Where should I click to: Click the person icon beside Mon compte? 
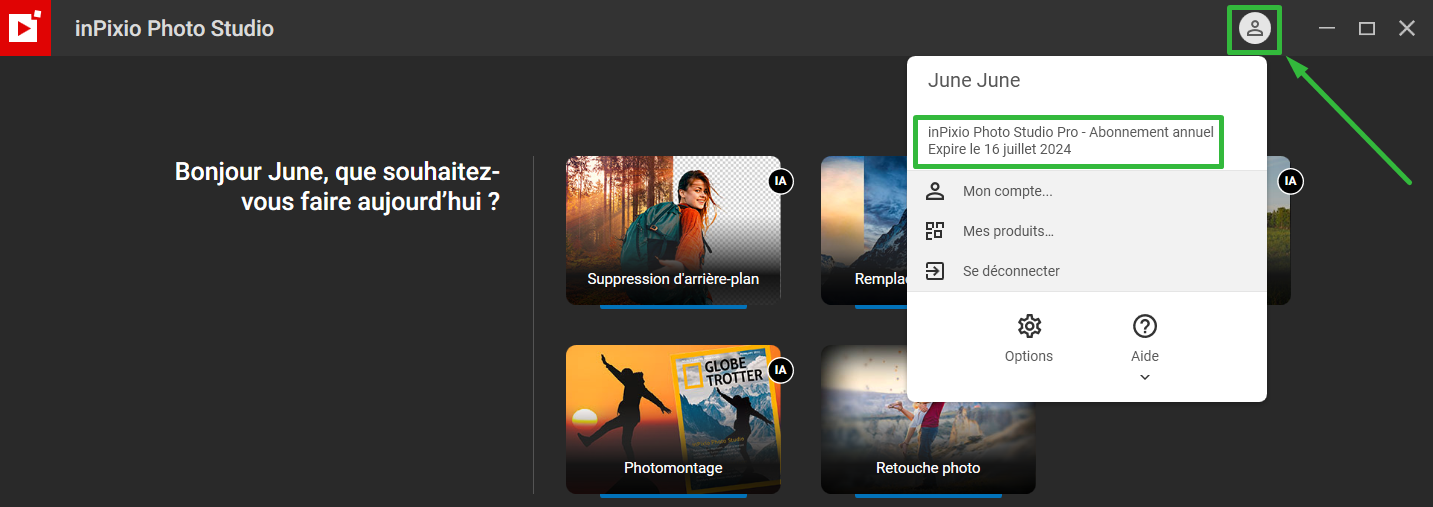point(935,191)
